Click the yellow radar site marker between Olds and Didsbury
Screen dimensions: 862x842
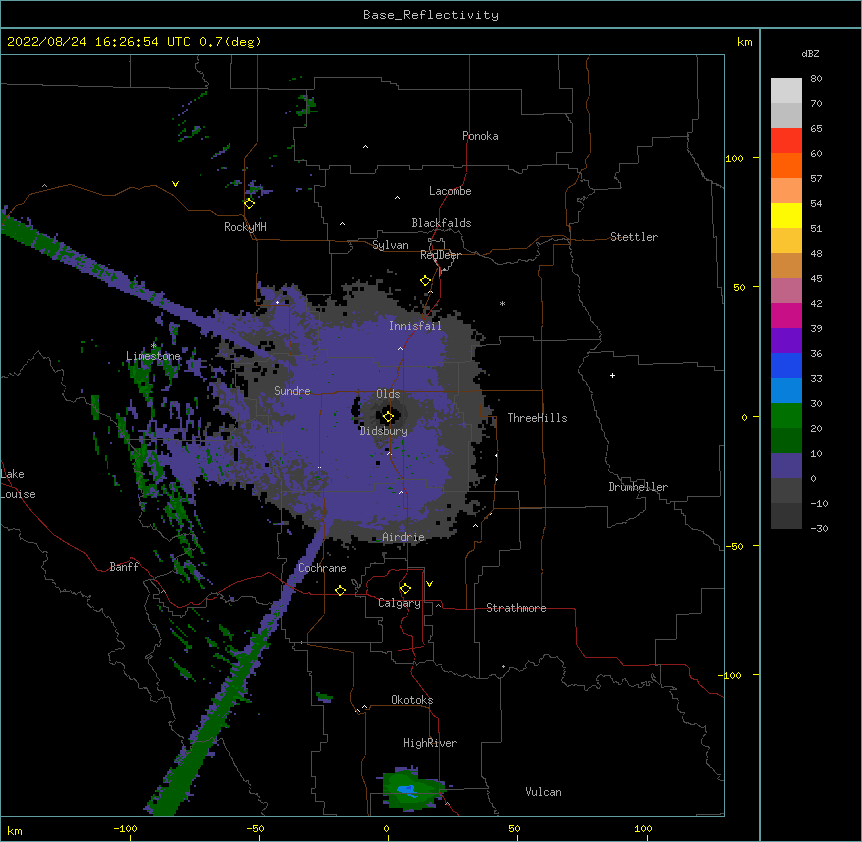pyautogui.click(x=388, y=417)
